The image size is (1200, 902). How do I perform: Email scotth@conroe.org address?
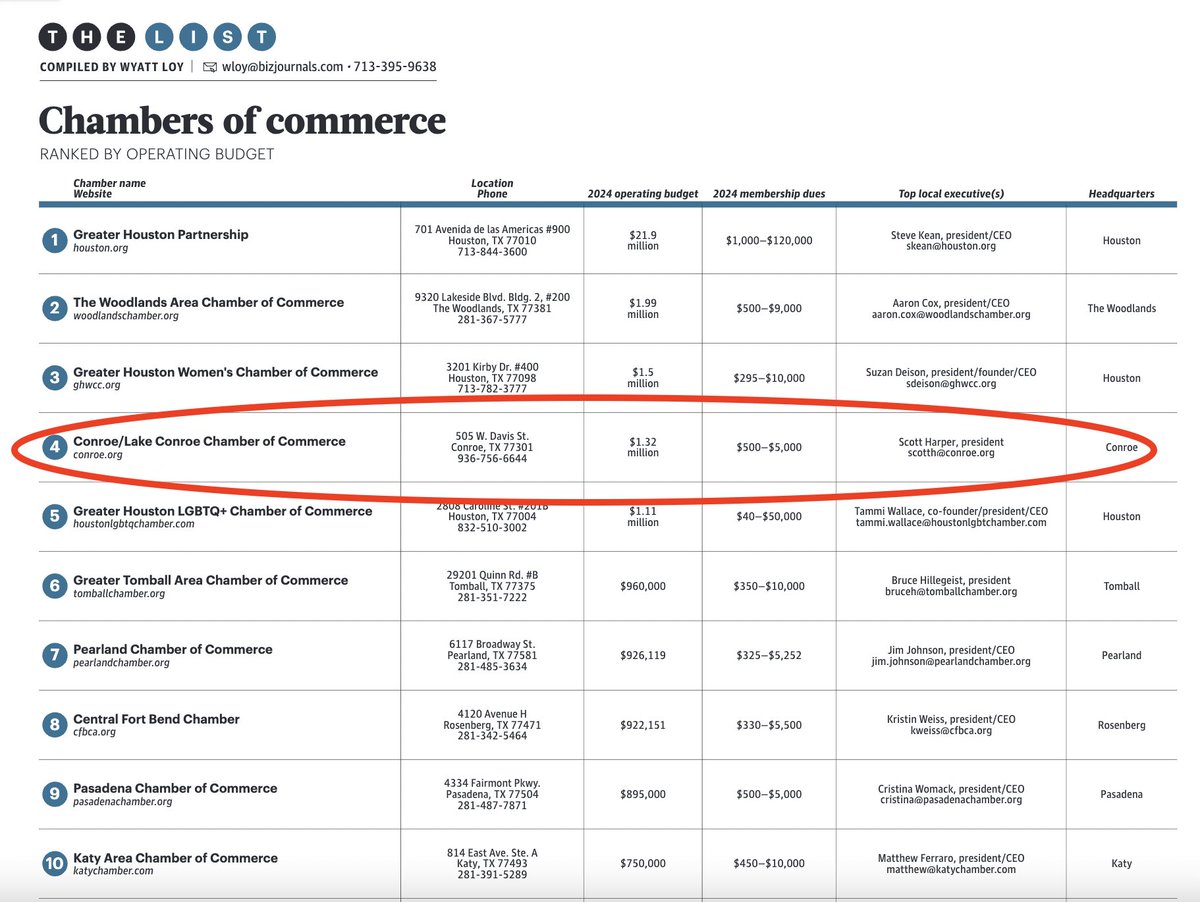[950, 453]
